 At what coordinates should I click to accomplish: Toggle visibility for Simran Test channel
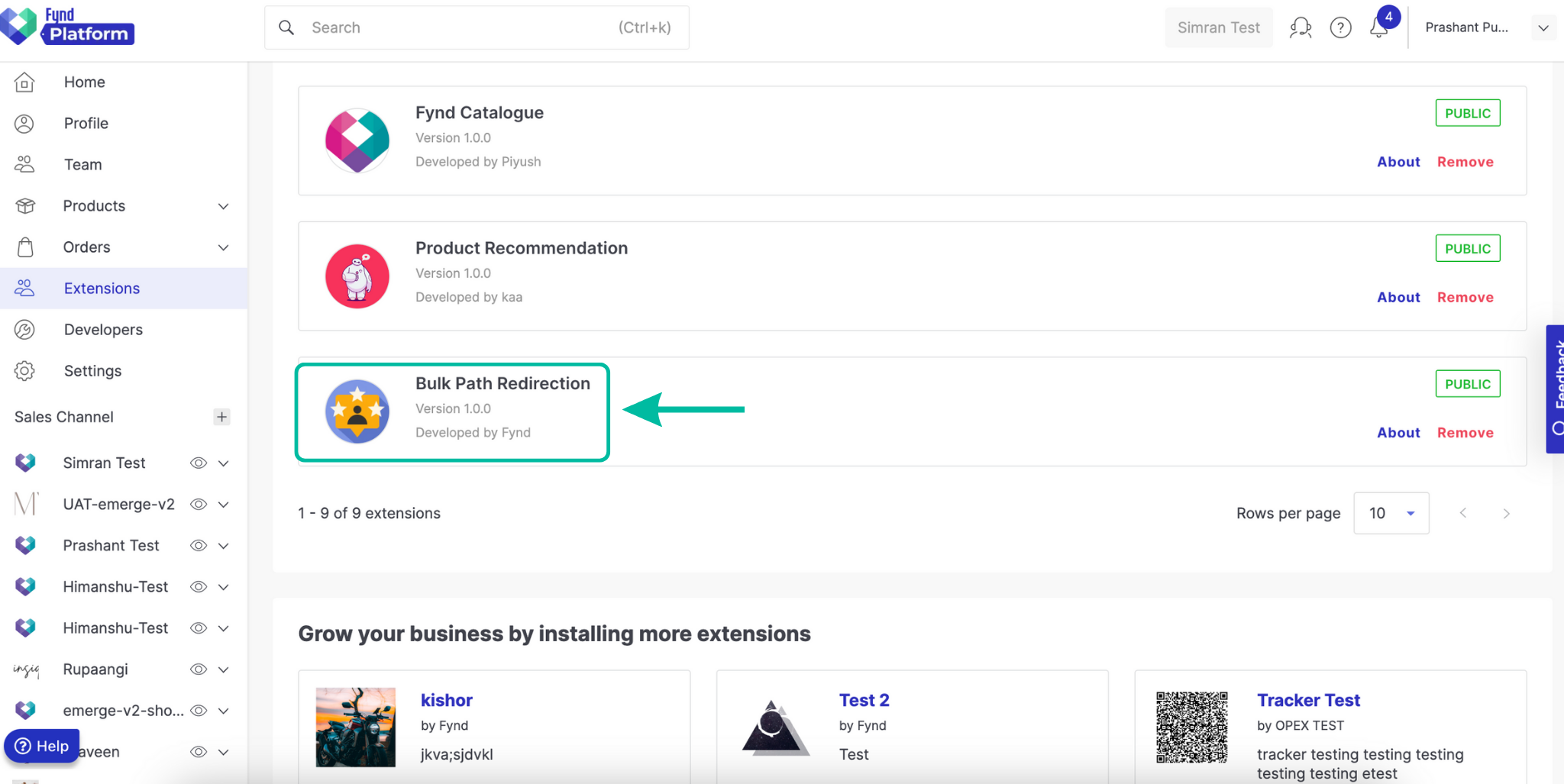(x=198, y=463)
